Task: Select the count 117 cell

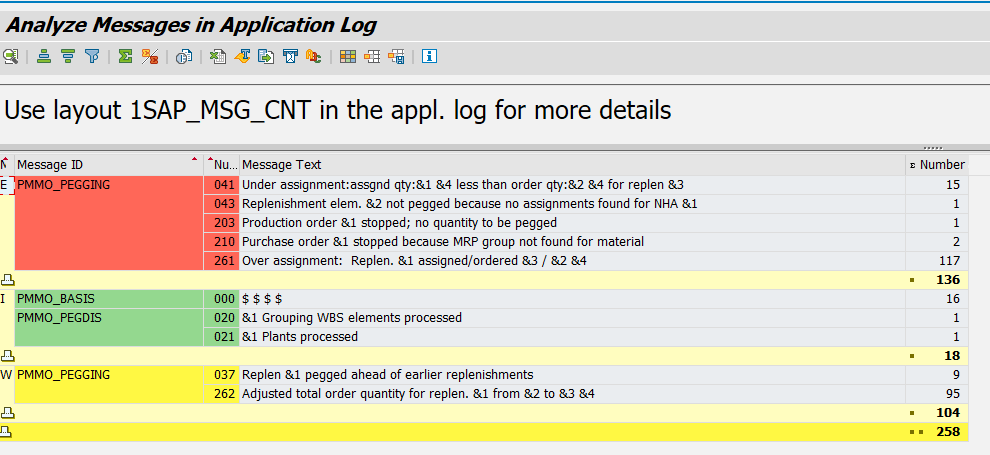Action: pos(937,261)
